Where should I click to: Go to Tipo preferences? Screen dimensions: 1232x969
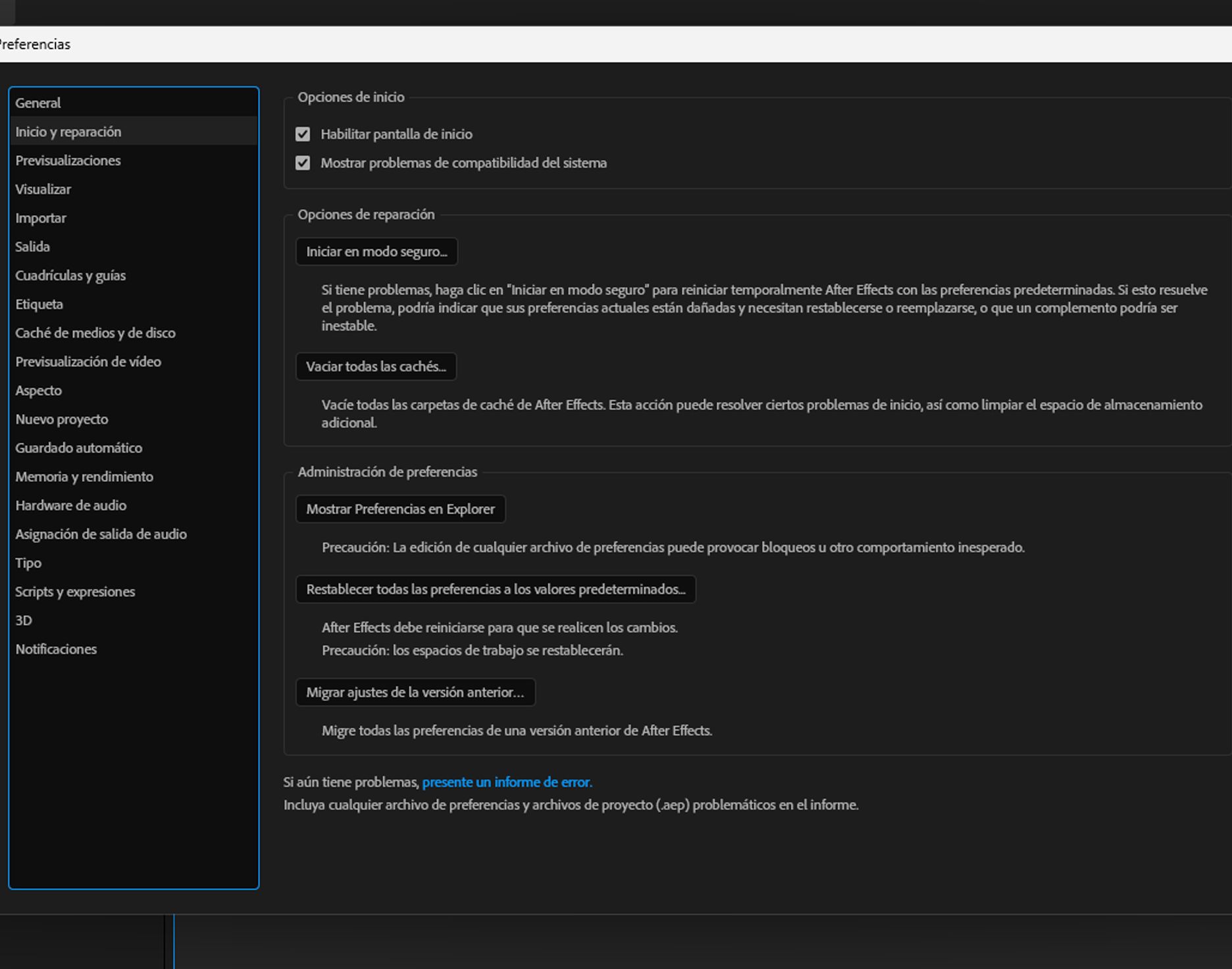click(134, 563)
